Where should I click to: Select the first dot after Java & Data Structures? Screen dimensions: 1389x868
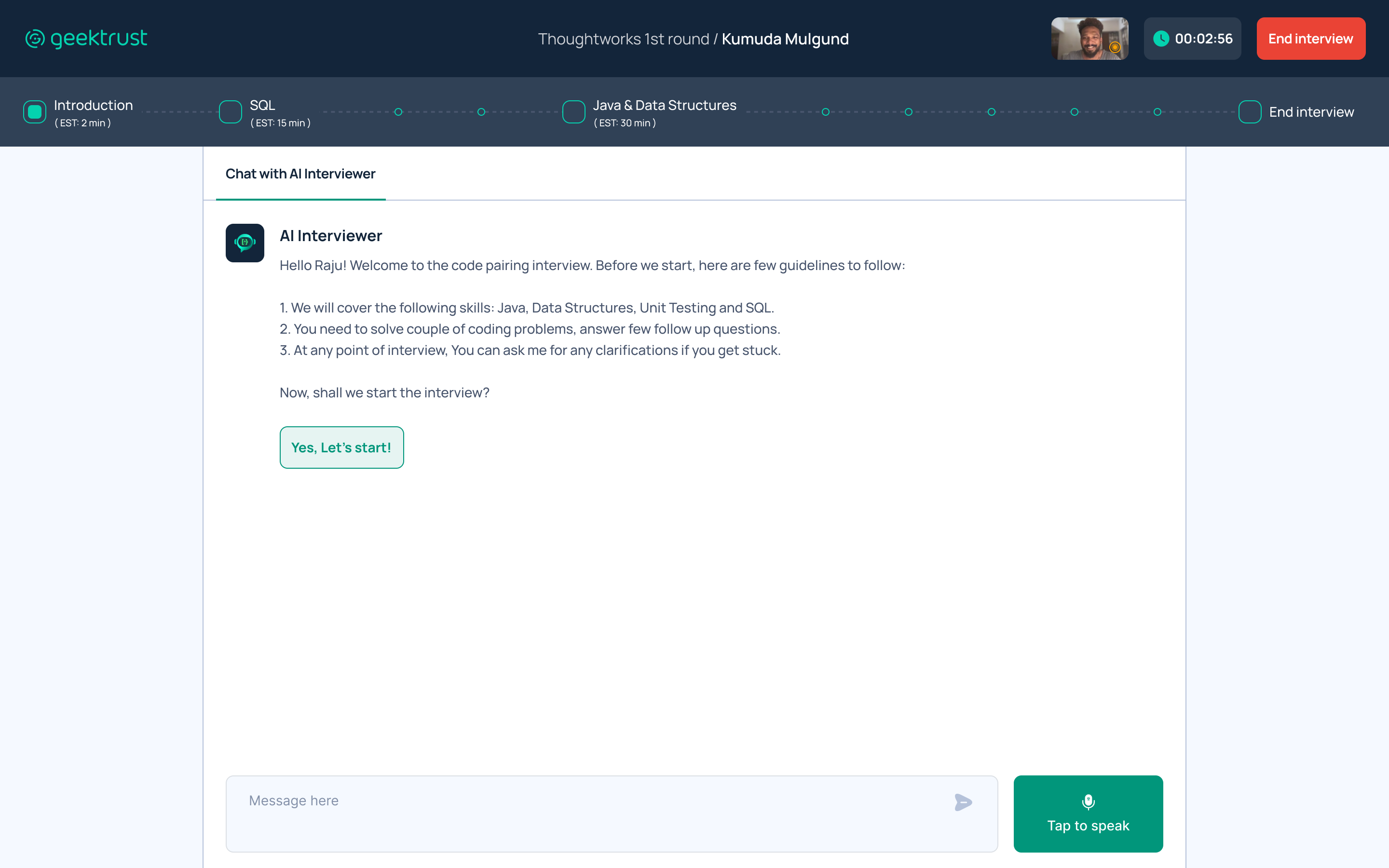point(825,112)
